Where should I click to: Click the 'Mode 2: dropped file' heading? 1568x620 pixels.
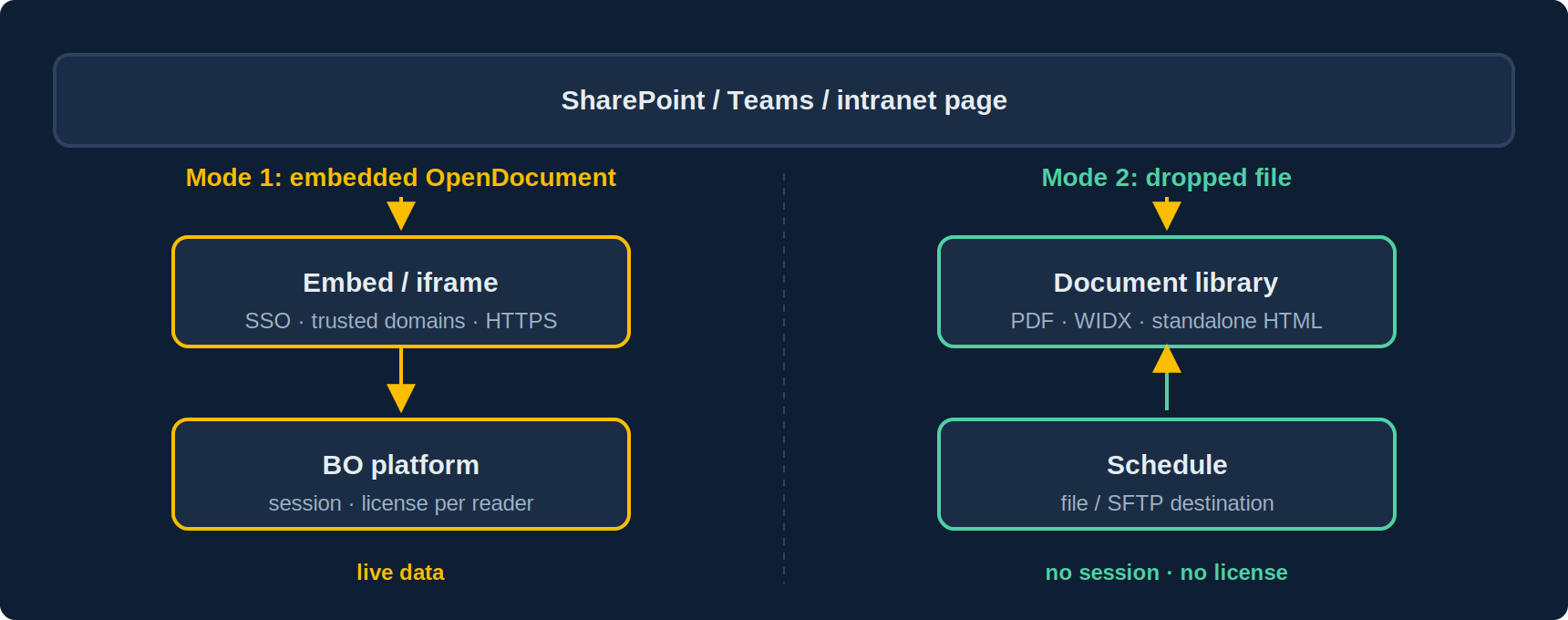[1167, 178]
